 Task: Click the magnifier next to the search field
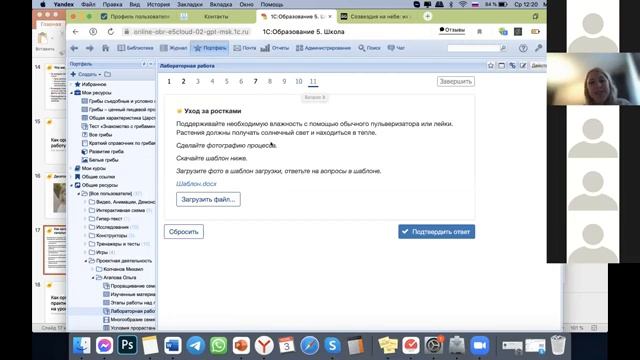503,48
